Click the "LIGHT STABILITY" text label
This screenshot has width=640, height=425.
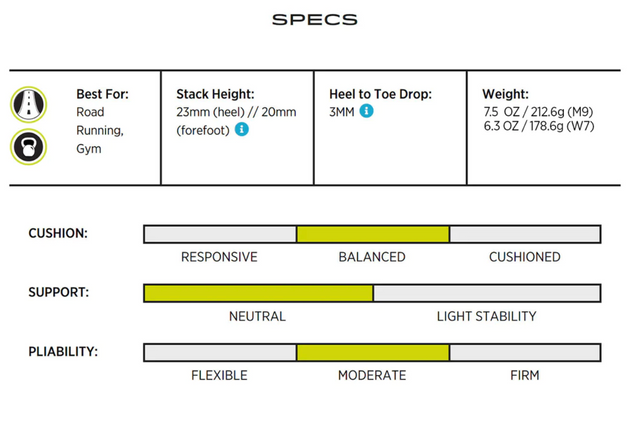(x=486, y=316)
